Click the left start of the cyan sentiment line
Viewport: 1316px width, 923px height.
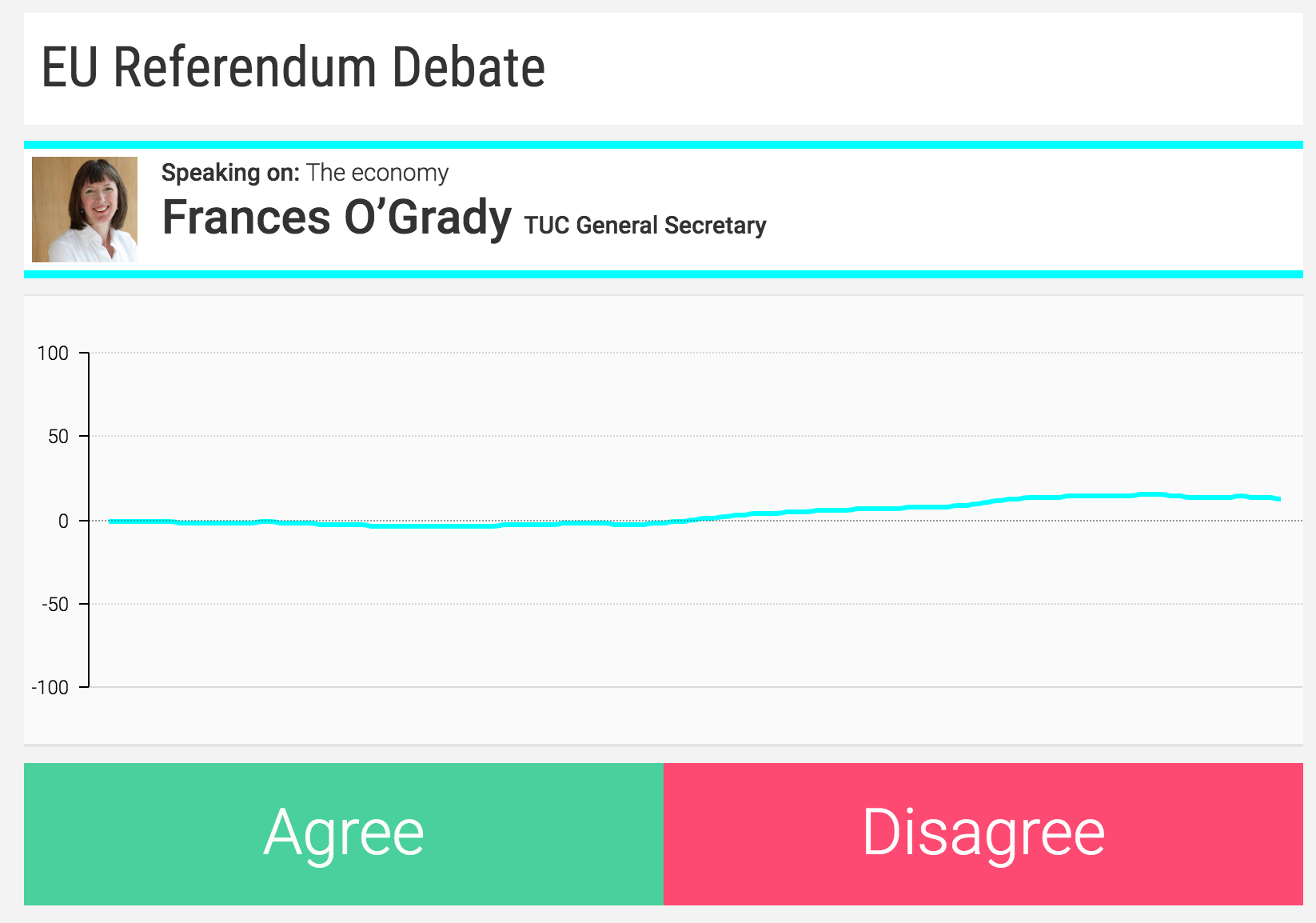tap(111, 521)
